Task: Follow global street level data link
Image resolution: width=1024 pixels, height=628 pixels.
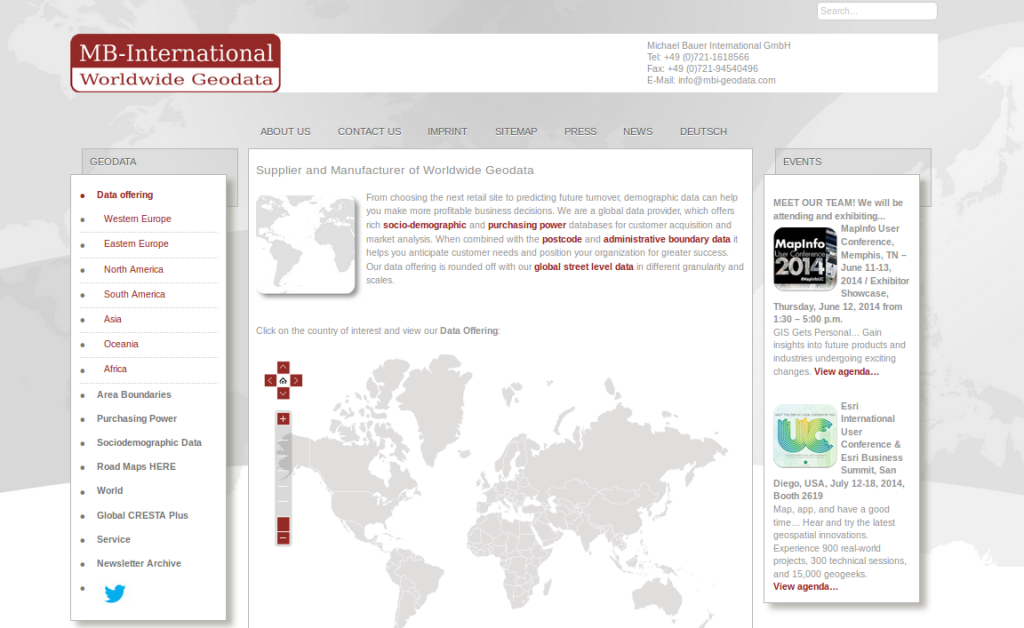Action: 584,266
